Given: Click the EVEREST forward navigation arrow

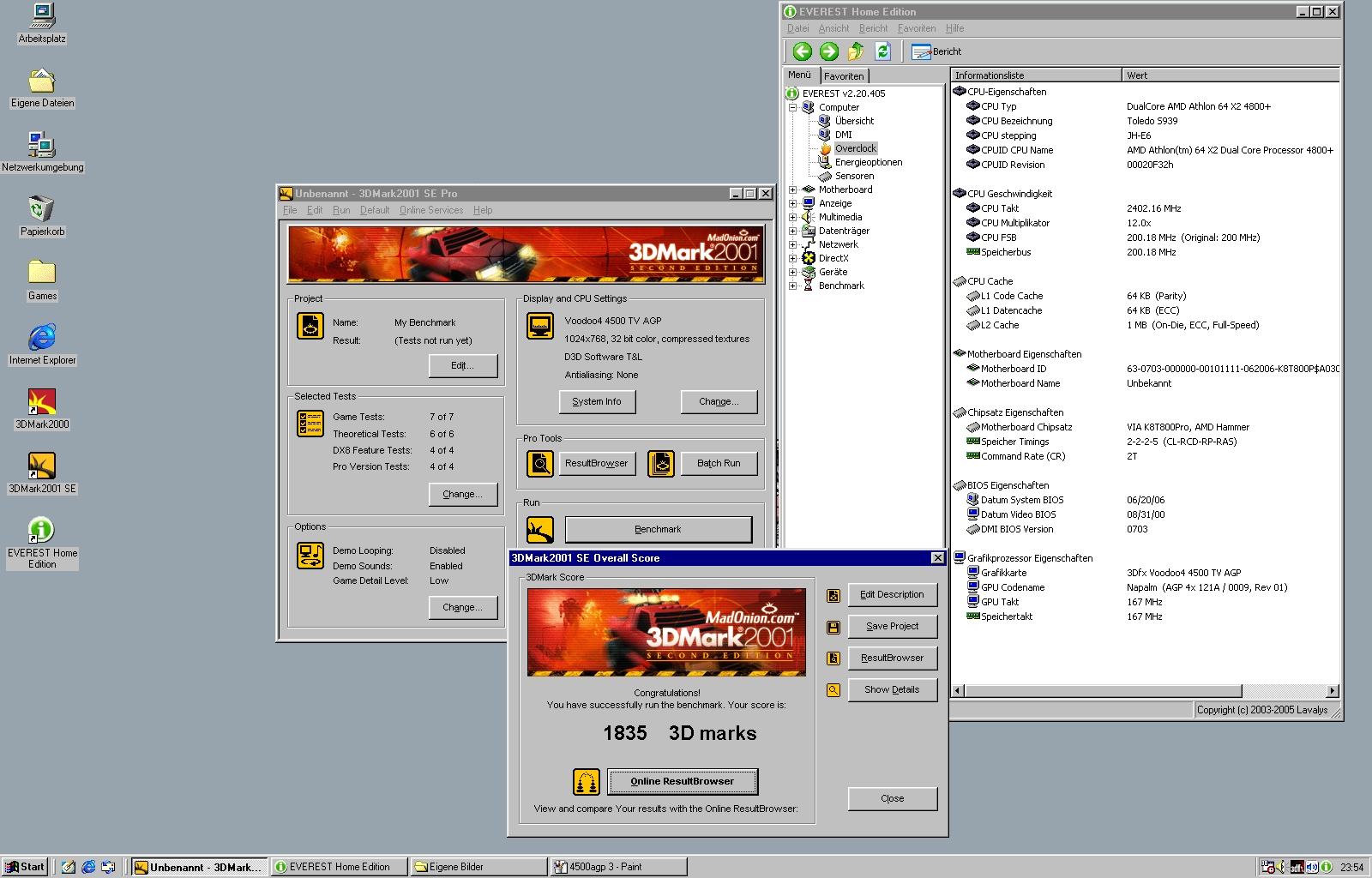Looking at the screenshot, I should [x=829, y=51].
